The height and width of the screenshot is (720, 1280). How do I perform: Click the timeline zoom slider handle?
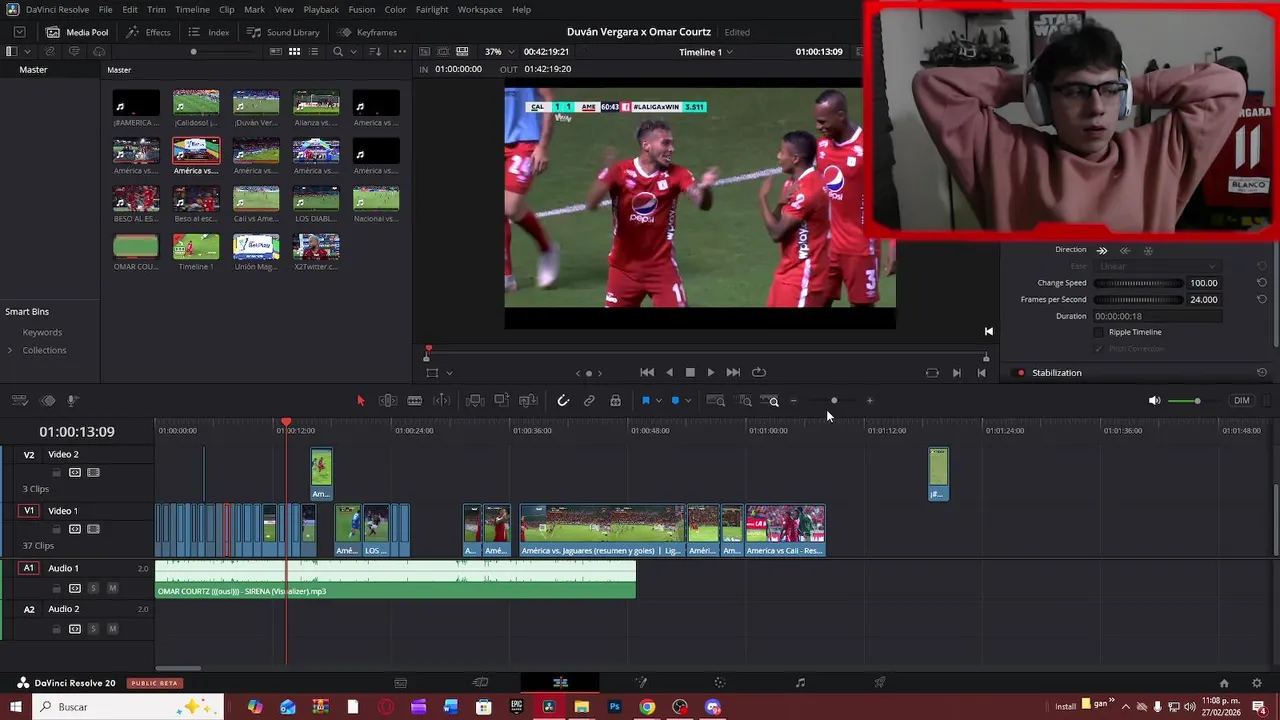pyautogui.click(x=834, y=401)
